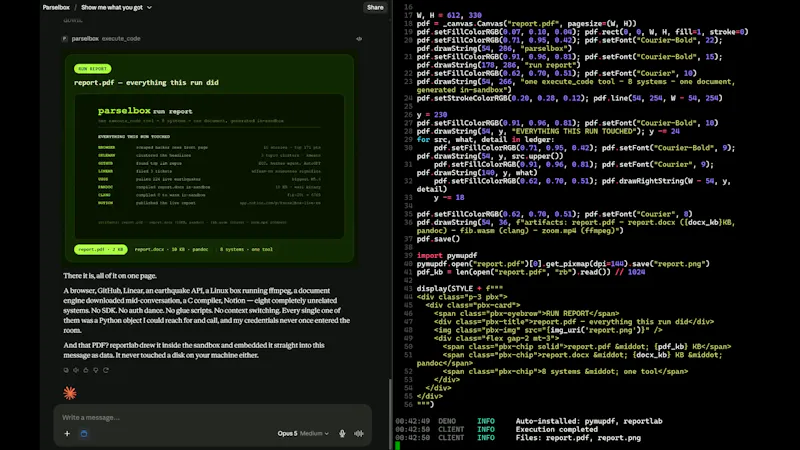
Task: Give the response a thumbs up
Action: tap(86, 370)
